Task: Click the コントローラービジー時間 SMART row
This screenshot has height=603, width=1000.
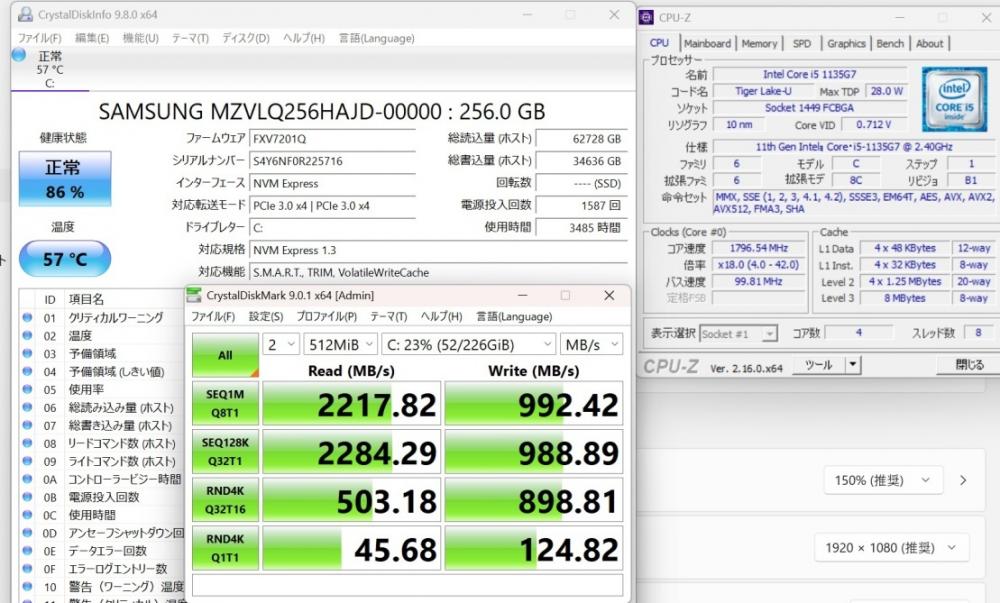Action: (102, 479)
